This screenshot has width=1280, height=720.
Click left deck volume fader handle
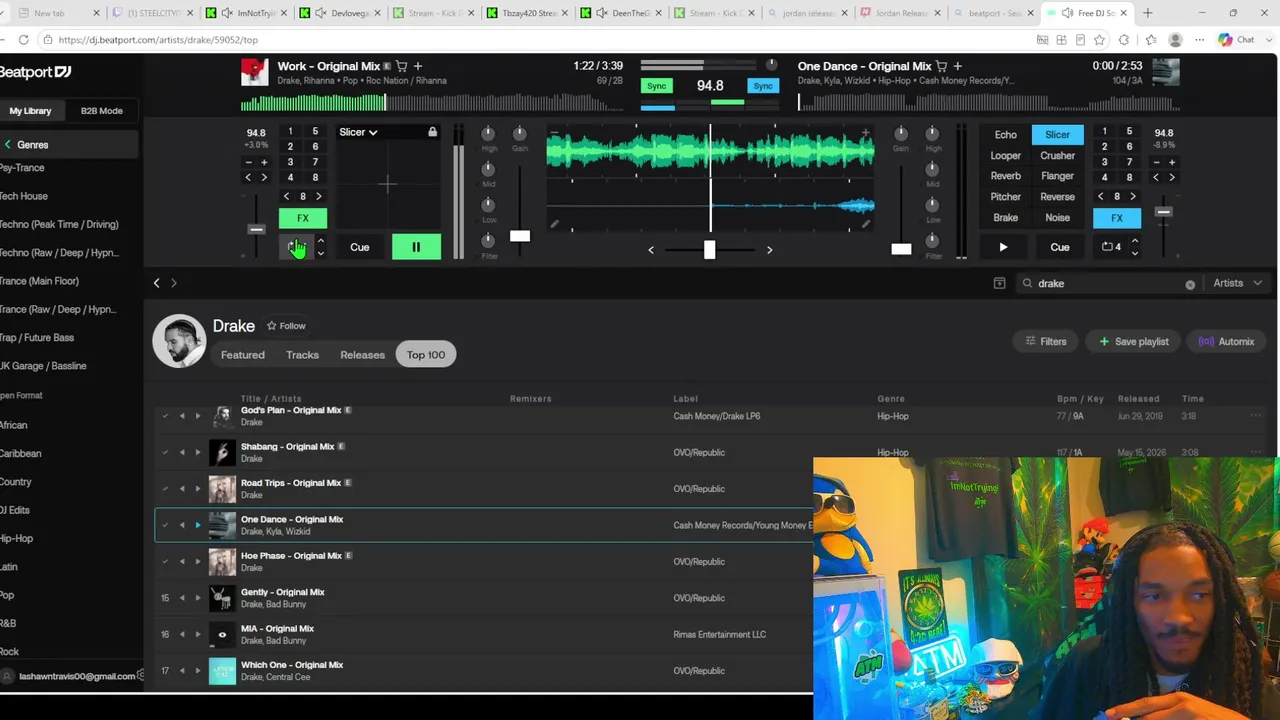click(520, 236)
